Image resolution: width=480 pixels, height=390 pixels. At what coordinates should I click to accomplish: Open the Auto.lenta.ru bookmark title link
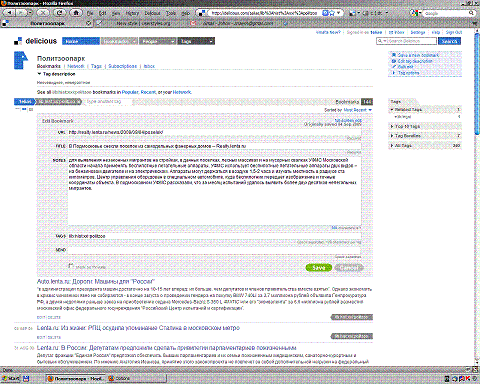96,281
